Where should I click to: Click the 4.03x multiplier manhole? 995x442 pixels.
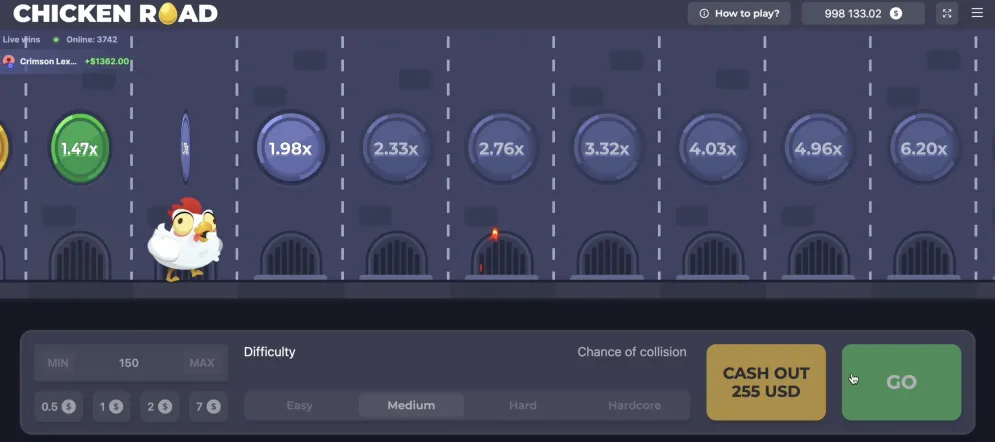(x=713, y=149)
